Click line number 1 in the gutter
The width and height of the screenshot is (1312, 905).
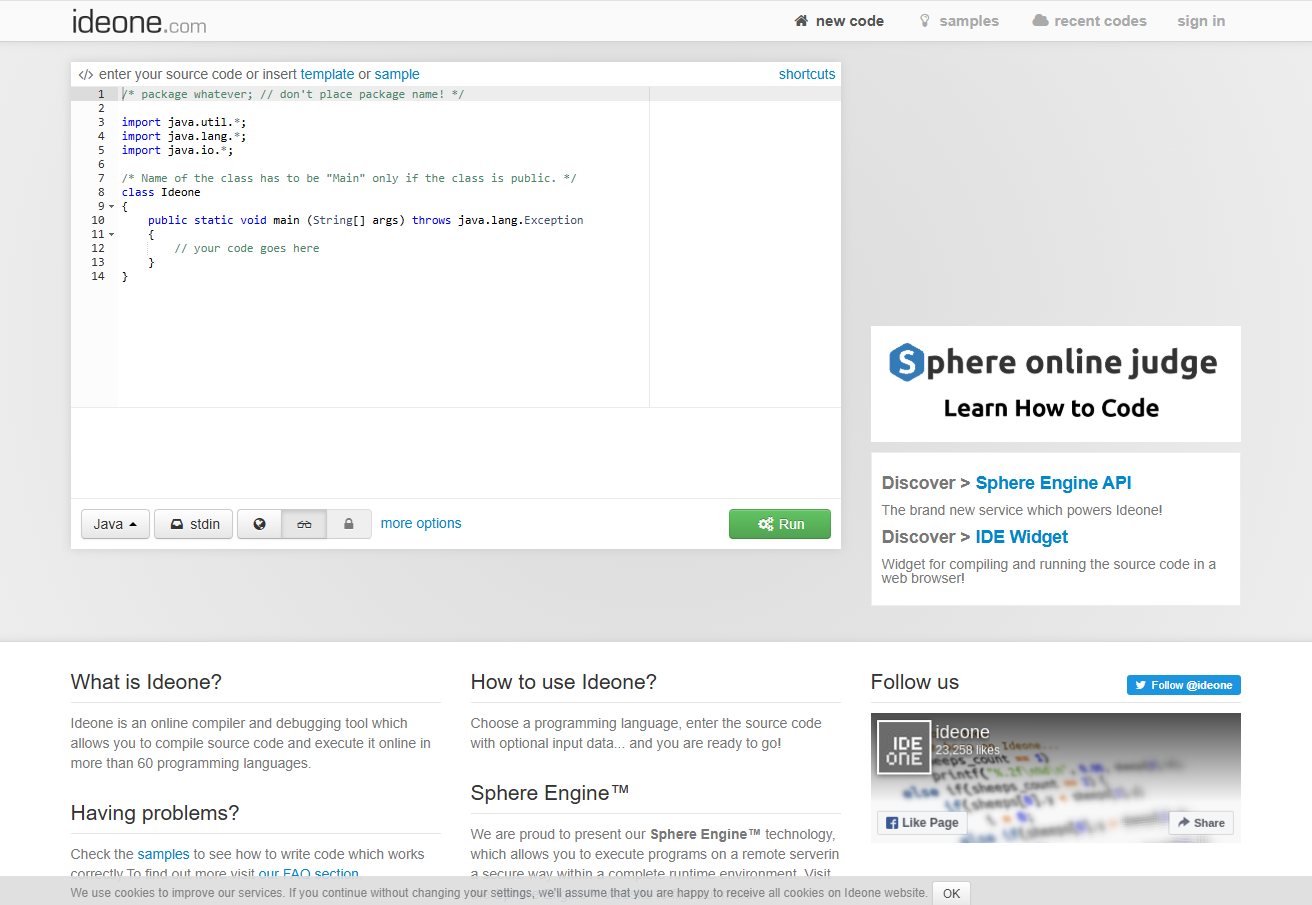[x=100, y=94]
